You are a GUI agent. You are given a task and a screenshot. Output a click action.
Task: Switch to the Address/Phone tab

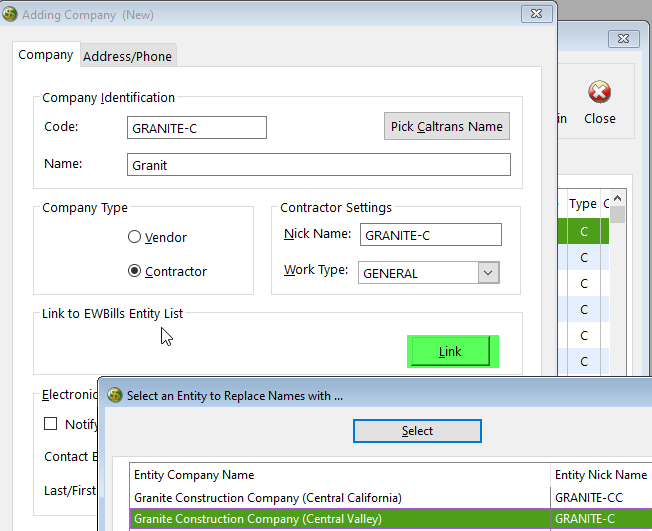point(127,56)
